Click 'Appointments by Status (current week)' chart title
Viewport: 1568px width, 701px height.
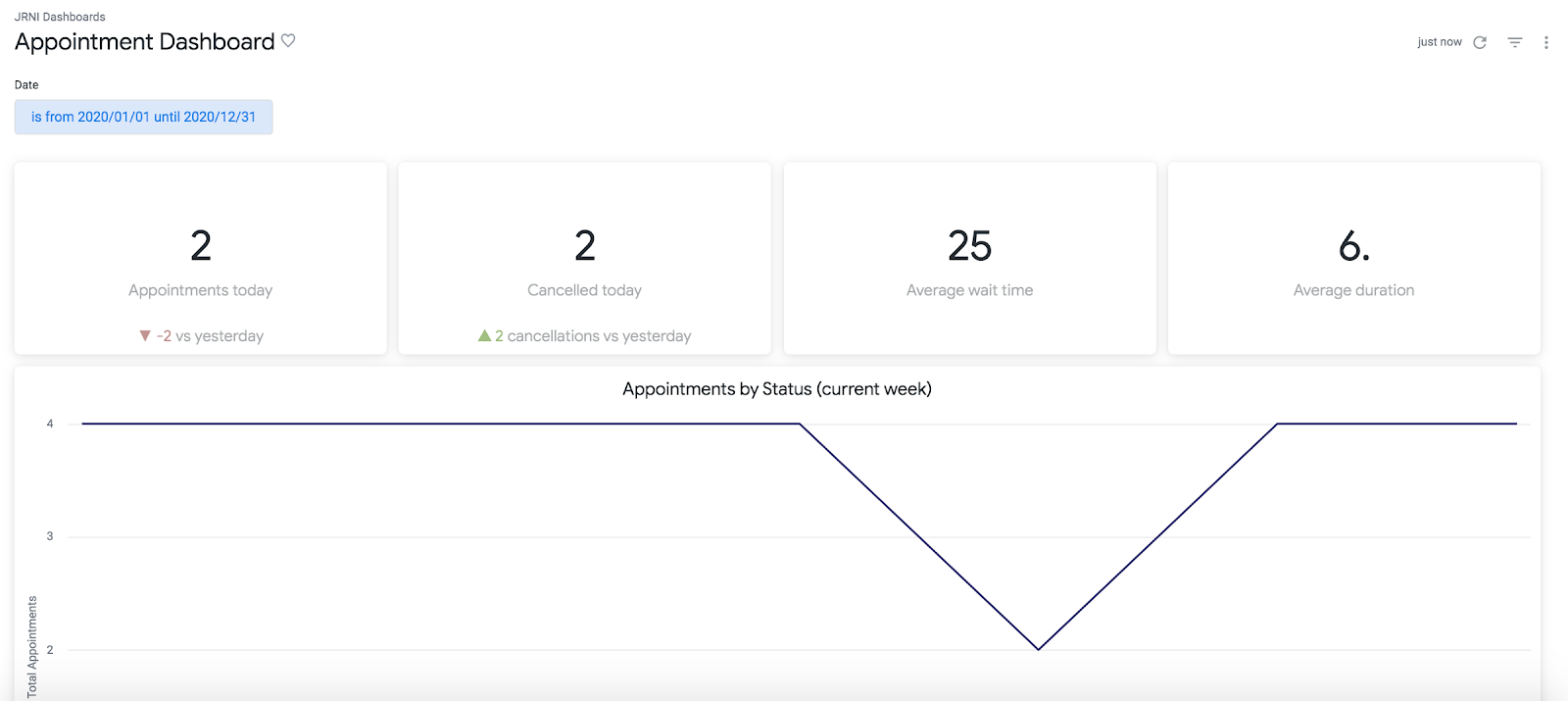click(x=777, y=389)
